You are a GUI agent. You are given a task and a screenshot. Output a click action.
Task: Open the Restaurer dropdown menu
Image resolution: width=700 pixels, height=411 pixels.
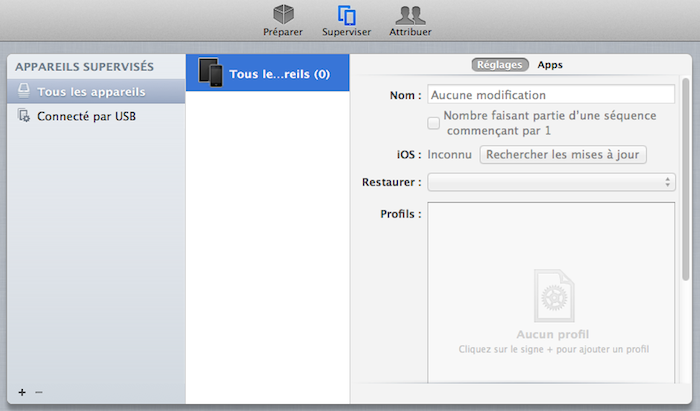click(551, 182)
